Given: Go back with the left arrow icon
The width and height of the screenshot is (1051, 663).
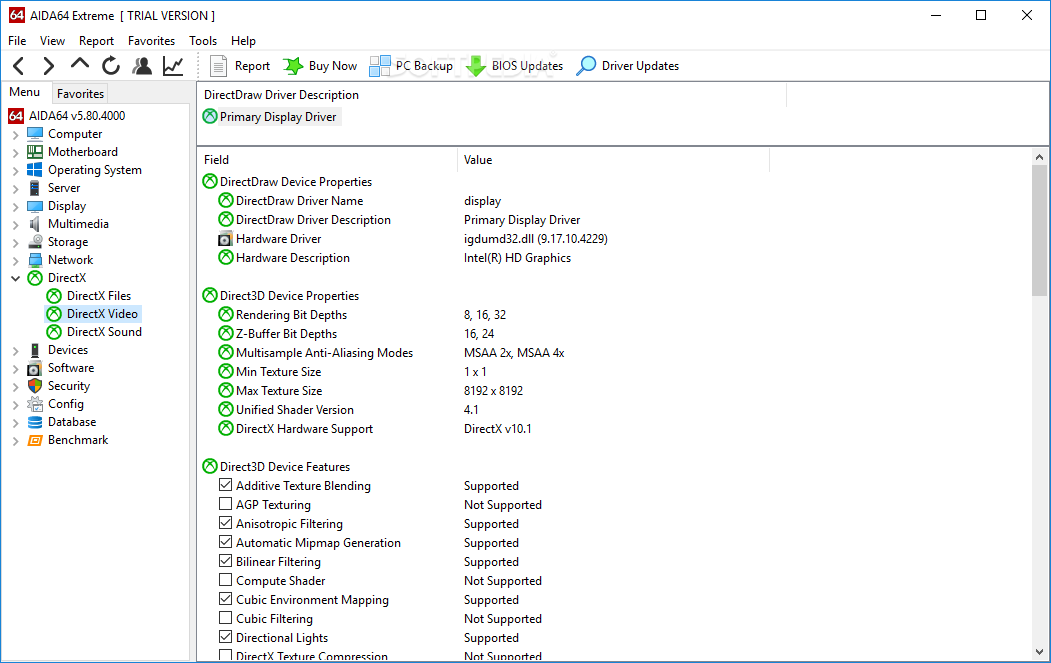Looking at the screenshot, I should [x=19, y=66].
